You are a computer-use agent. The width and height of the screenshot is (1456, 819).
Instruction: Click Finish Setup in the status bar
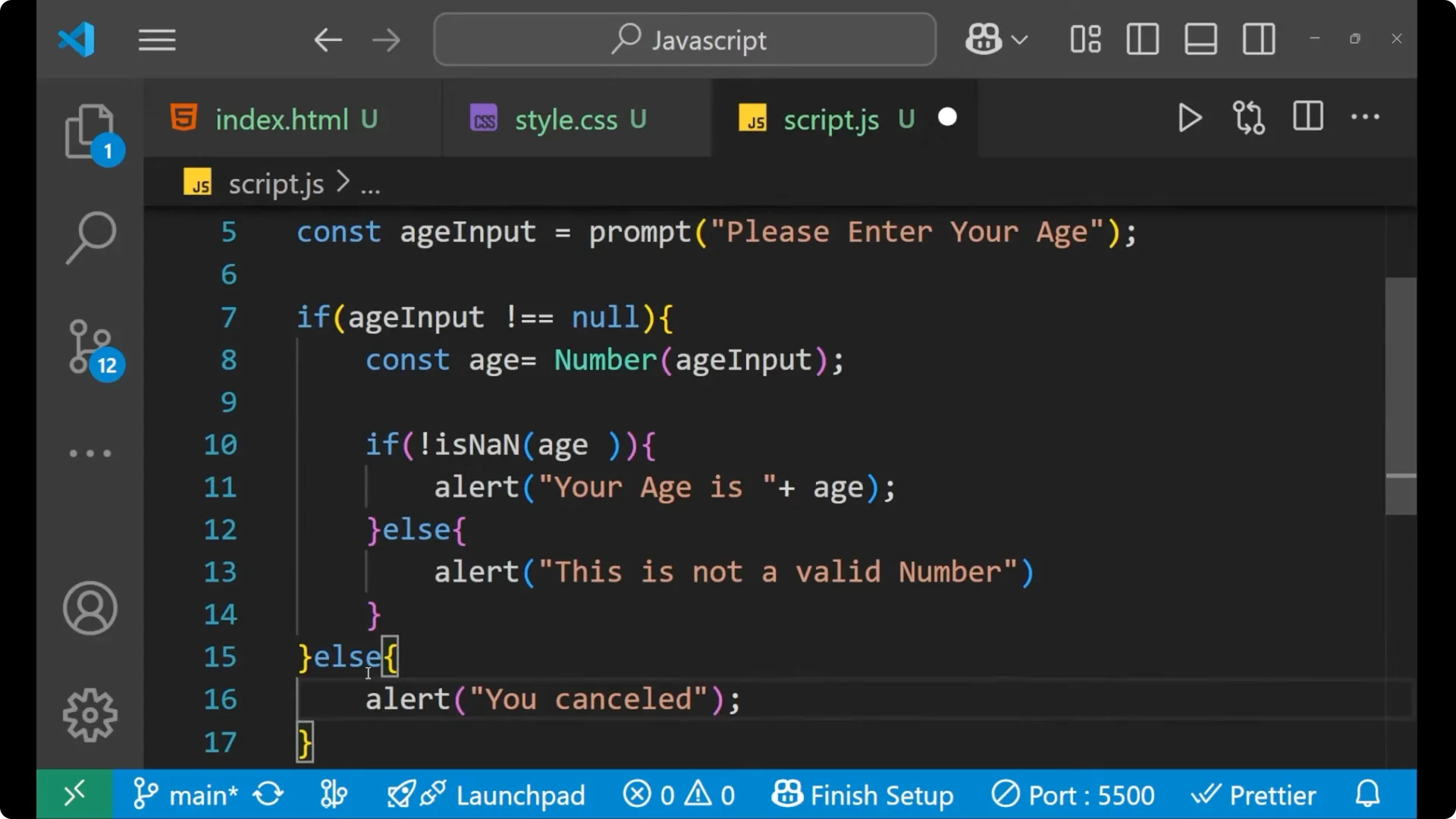point(863,795)
